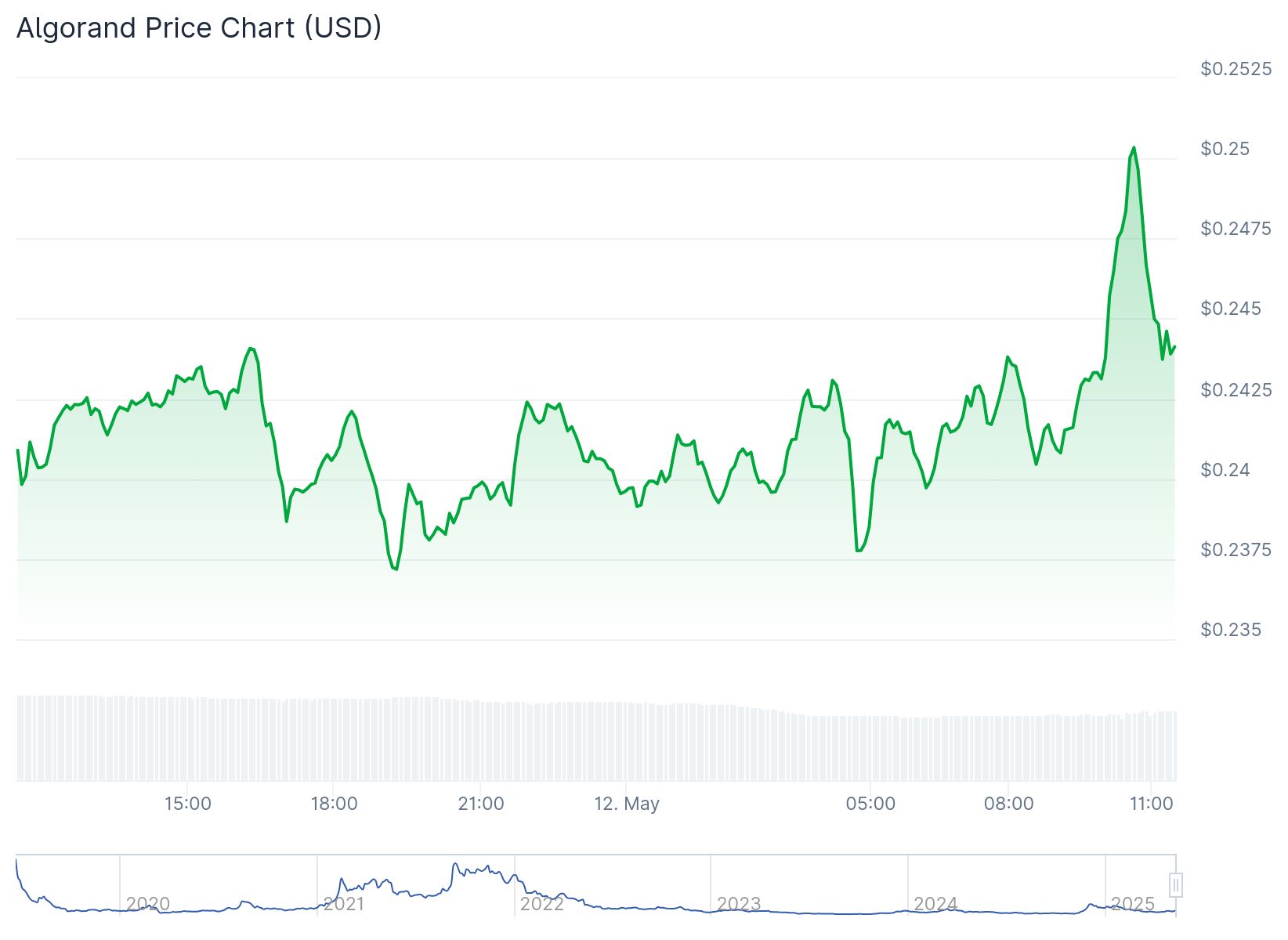The image size is (1288, 940).
Task: Select 2022 in the history navigator
Action: (x=541, y=904)
